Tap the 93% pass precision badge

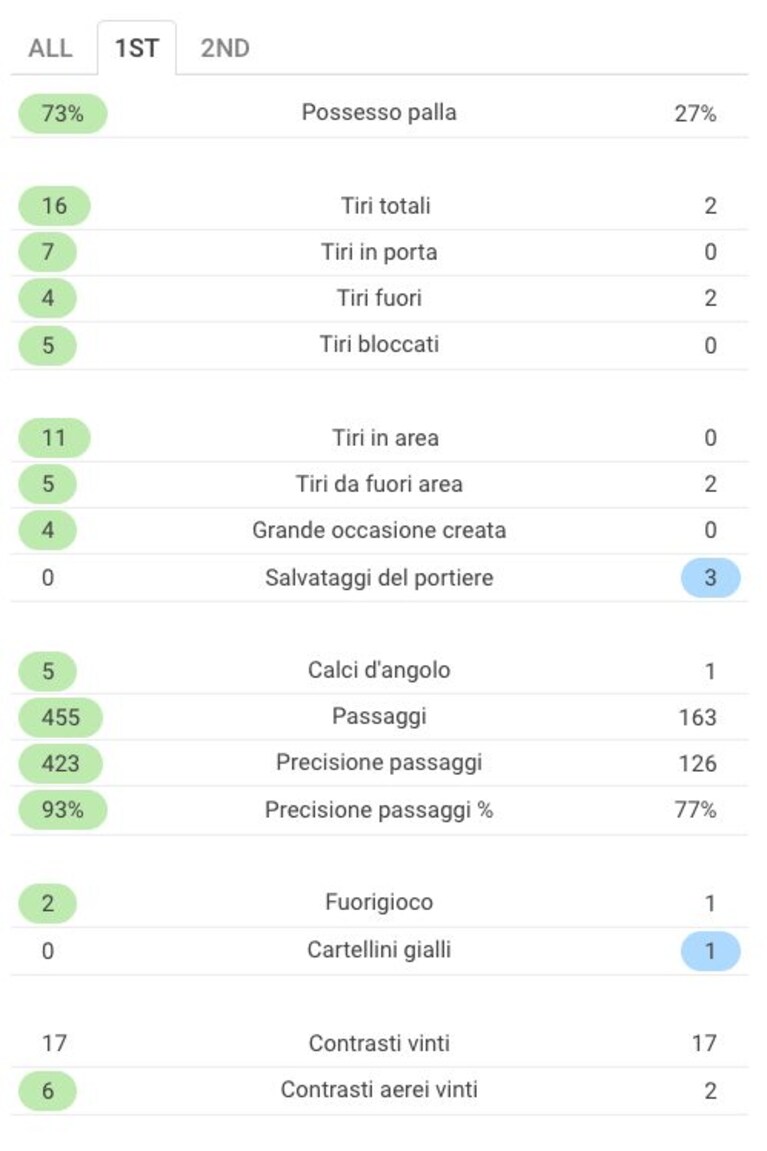[x=62, y=810]
